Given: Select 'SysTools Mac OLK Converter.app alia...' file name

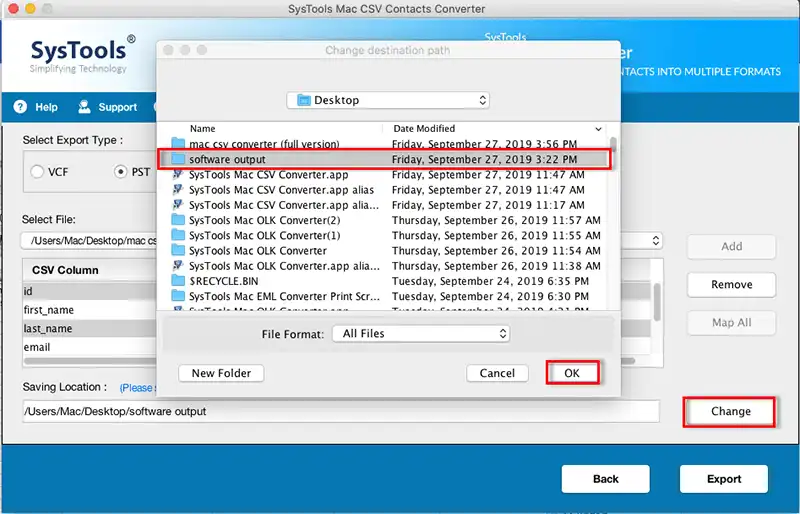Looking at the screenshot, I should click(284, 266).
